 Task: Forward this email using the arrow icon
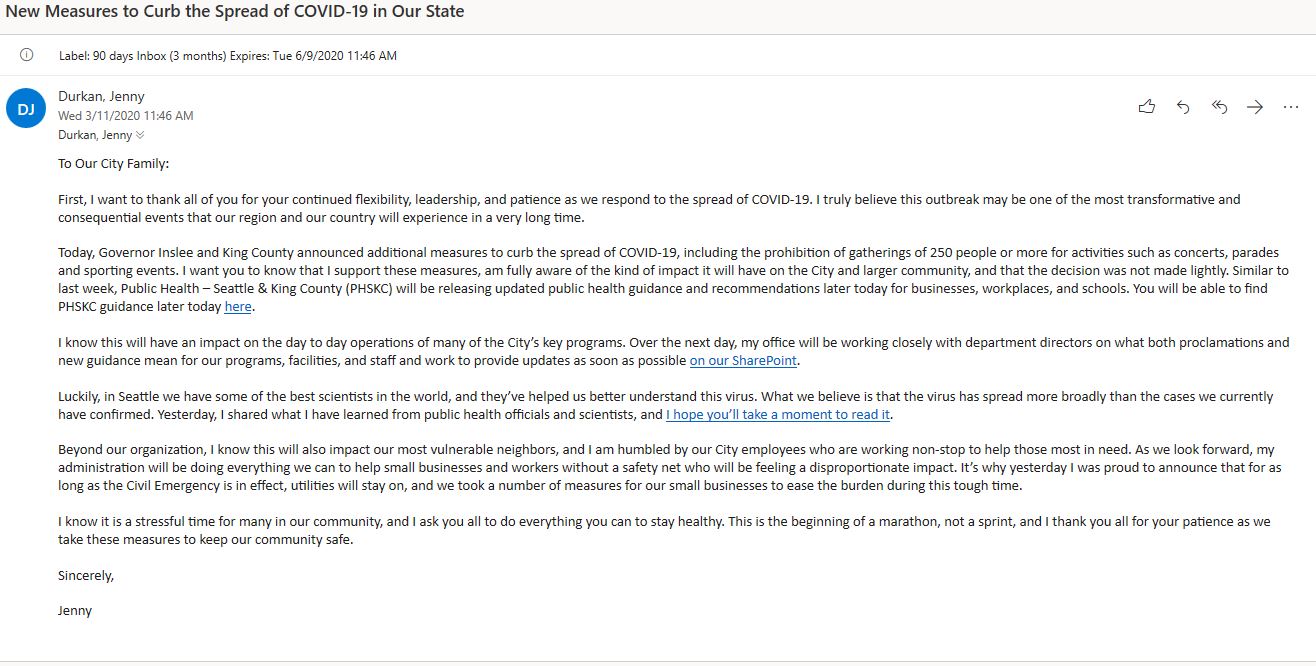tap(1255, 107)
